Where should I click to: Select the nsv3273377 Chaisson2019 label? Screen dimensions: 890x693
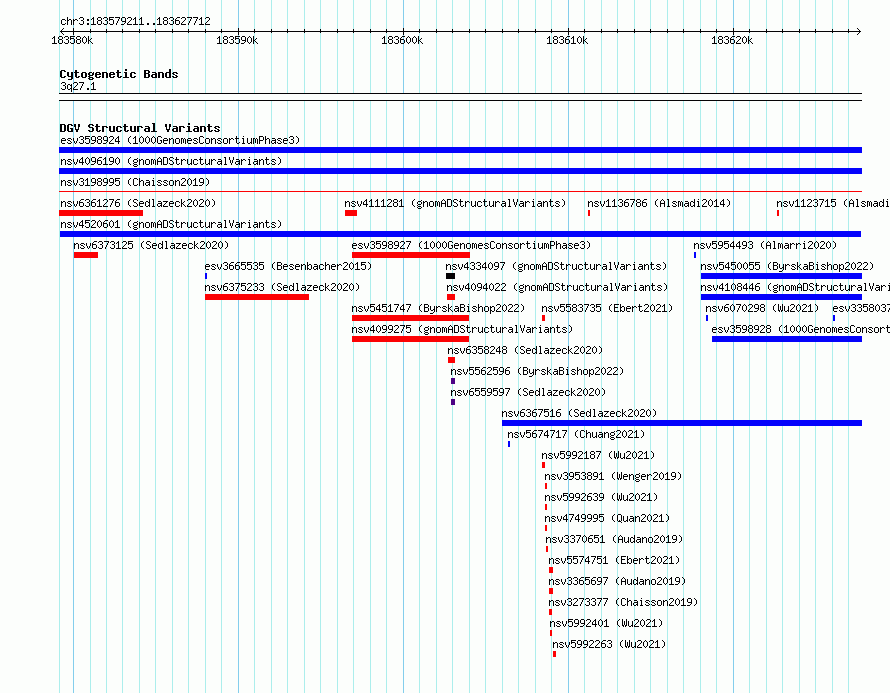pos(623,602)
